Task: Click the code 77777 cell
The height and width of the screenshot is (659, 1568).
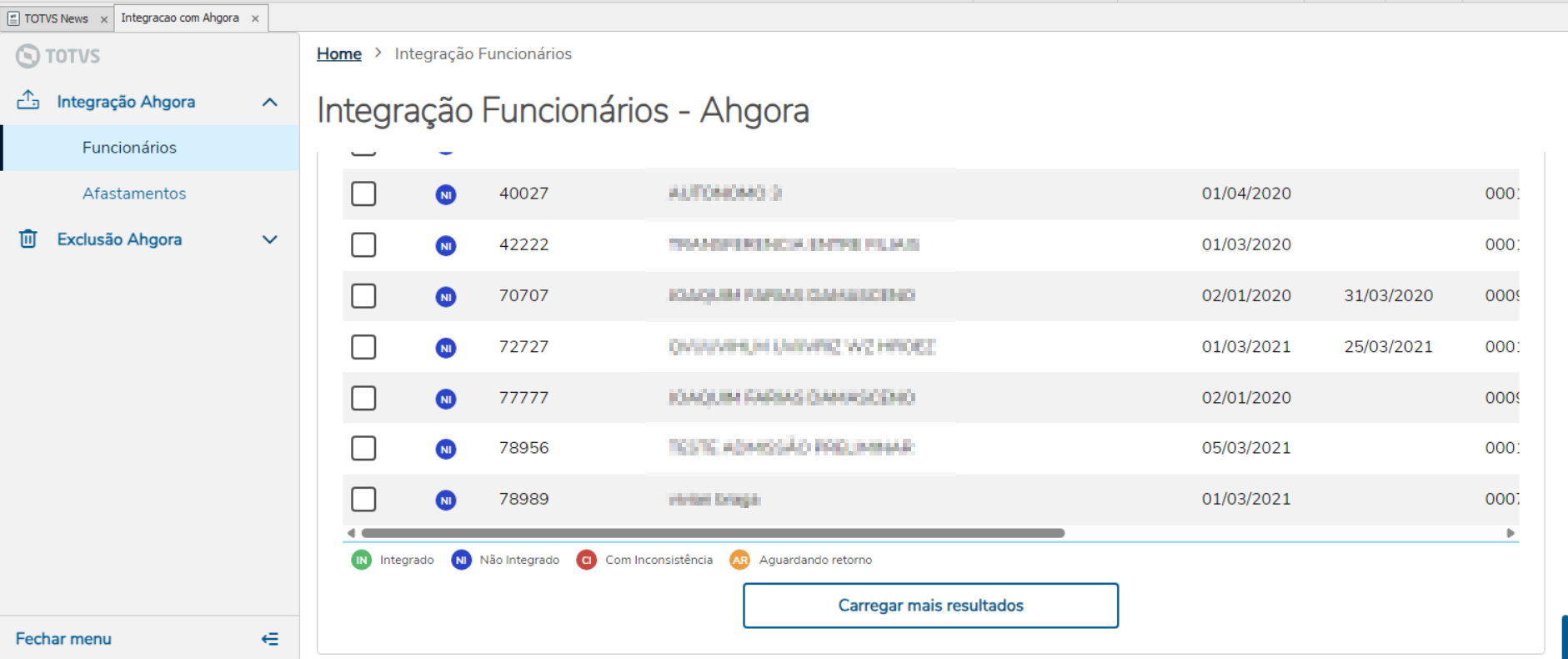Action: pyautogui.click(x=524, y=398)
